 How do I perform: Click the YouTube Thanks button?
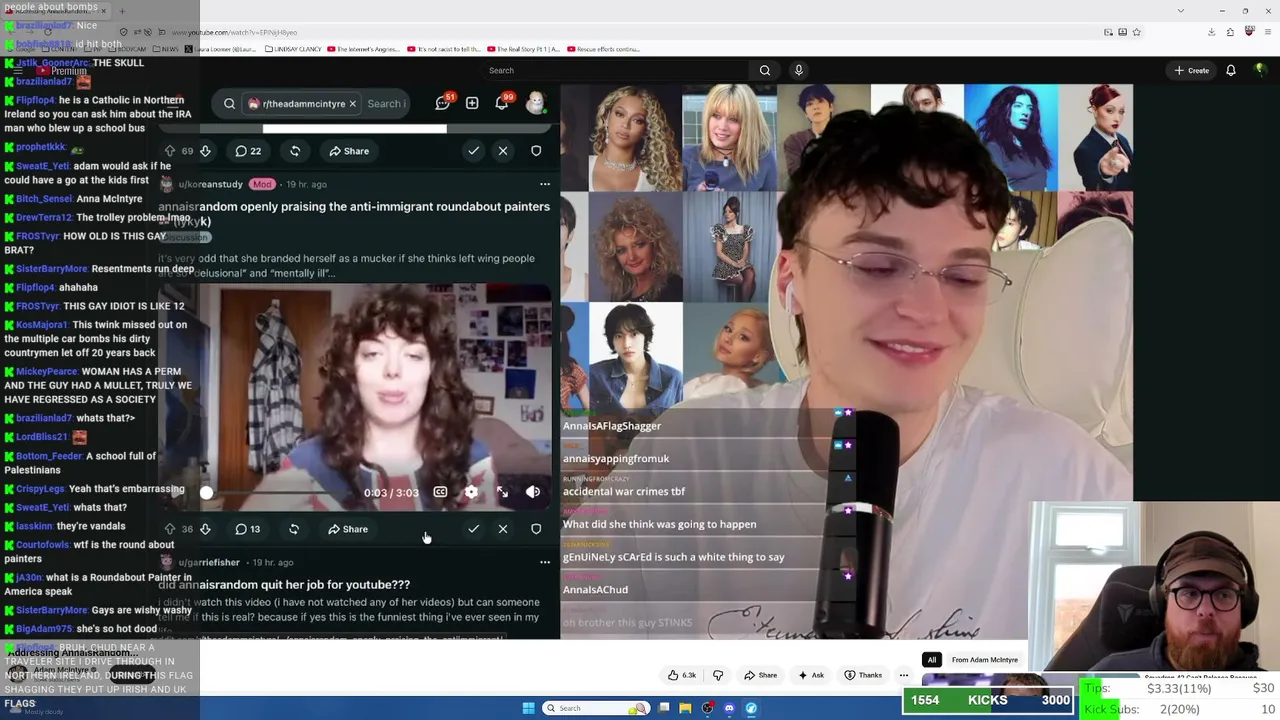point(863,675)
